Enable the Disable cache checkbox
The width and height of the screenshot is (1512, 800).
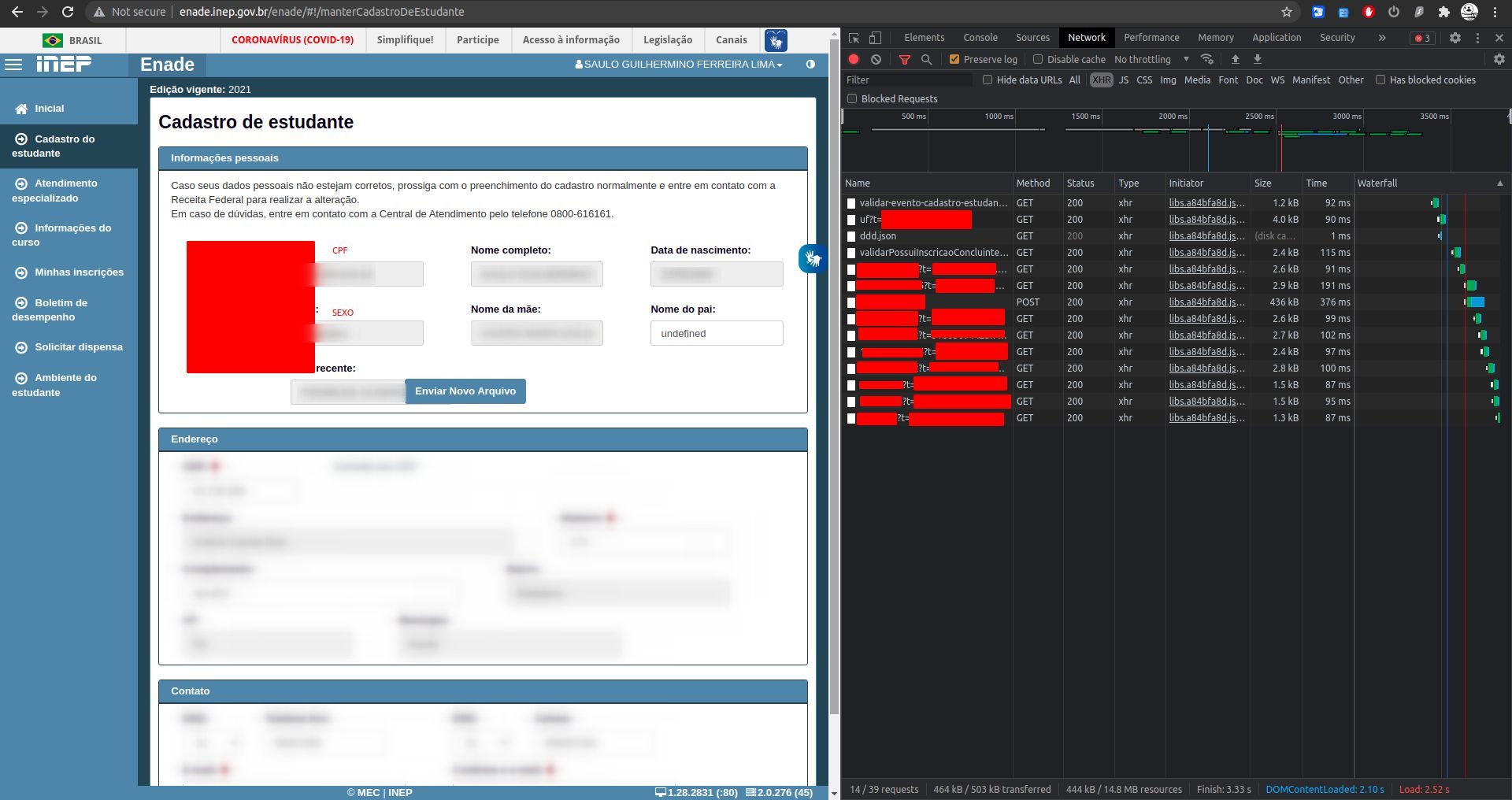(x=1038, y=59)
